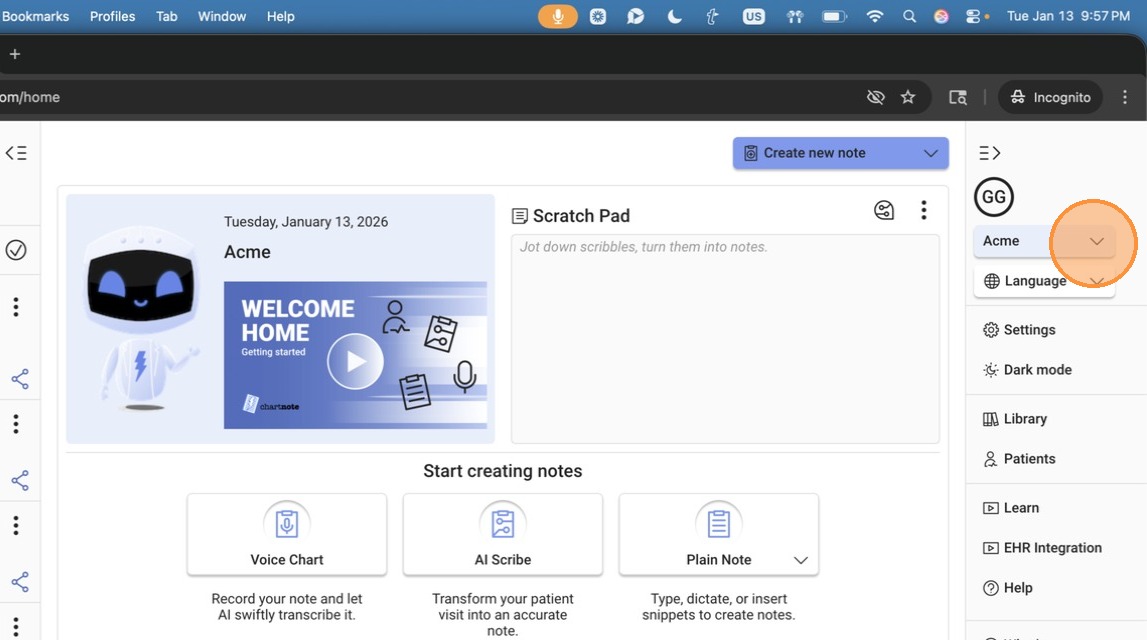Open the Library section

(x=1015, y=419)
